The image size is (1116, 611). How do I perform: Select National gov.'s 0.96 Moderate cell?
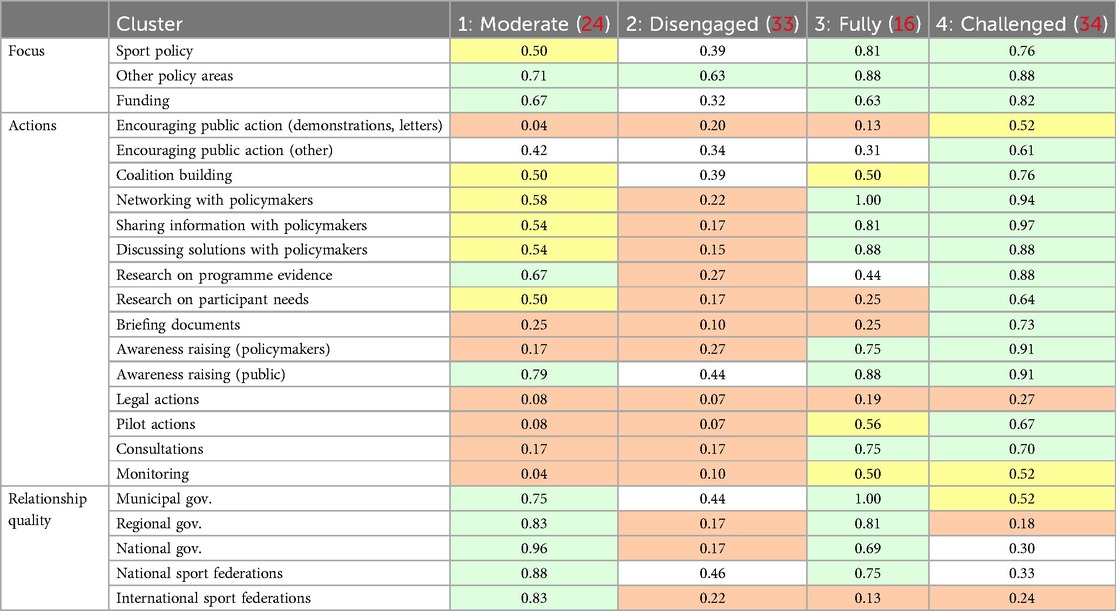coord(534,549)
